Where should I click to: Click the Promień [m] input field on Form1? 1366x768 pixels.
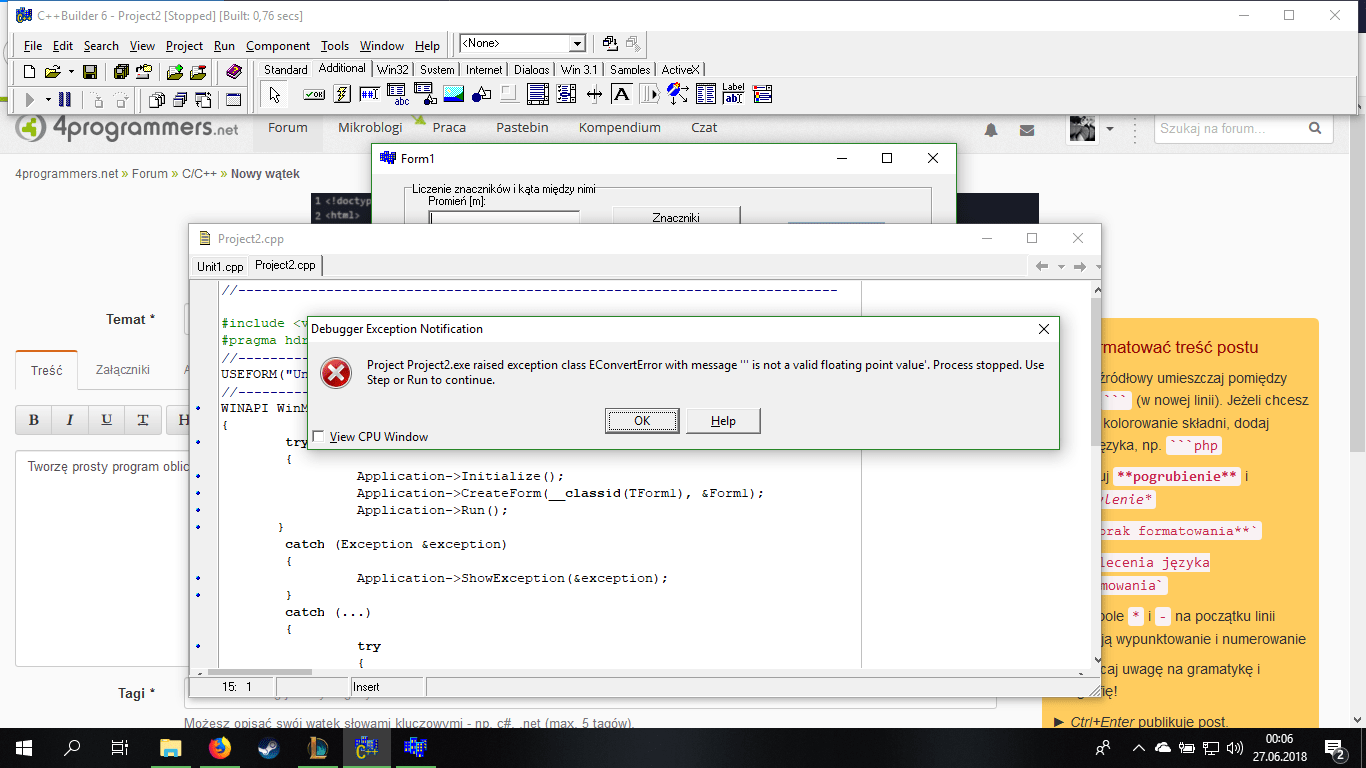click(x=504, y=218)
